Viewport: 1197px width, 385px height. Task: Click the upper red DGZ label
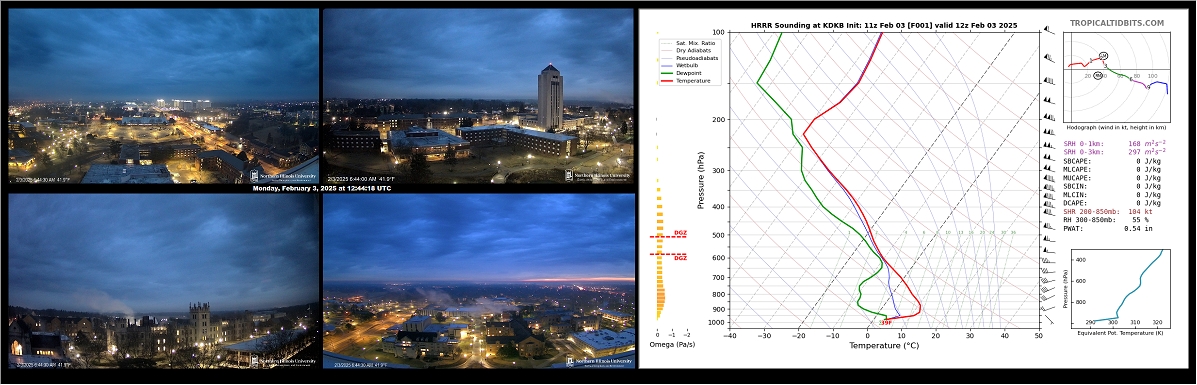tap(680, 233)
